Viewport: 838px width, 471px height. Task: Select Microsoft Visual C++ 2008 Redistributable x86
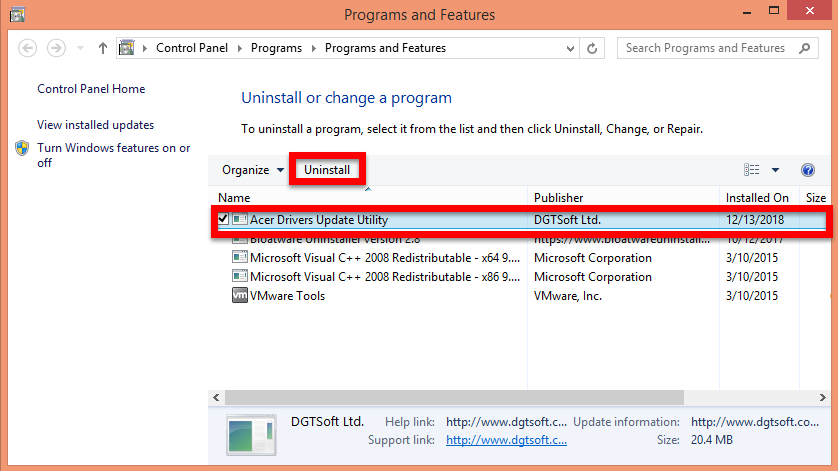click(385, 277)
